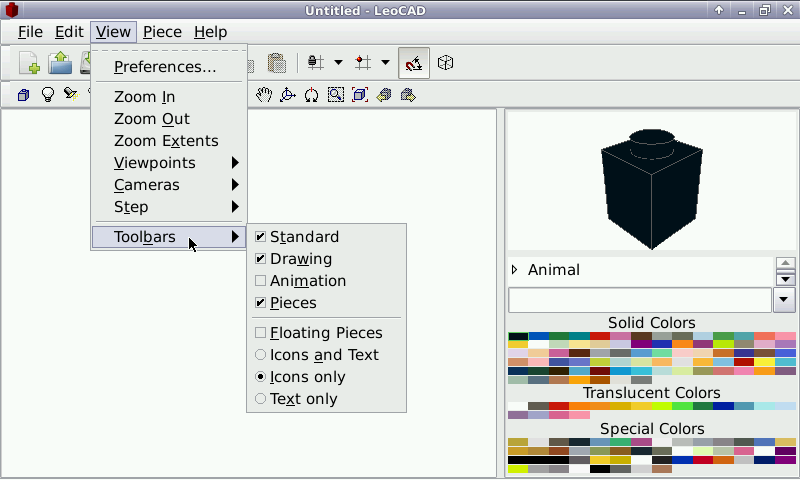800x480 pixels.
Task: Enable the Floating Pieces checkbox
Action: tap(260, 333)
